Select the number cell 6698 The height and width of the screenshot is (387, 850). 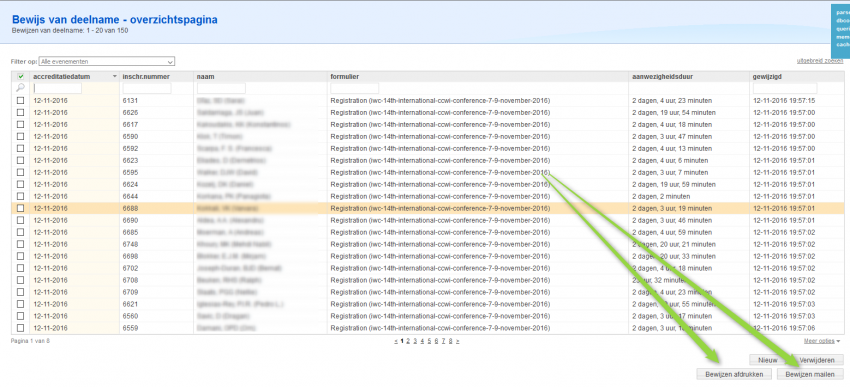[x=130, y=256]
